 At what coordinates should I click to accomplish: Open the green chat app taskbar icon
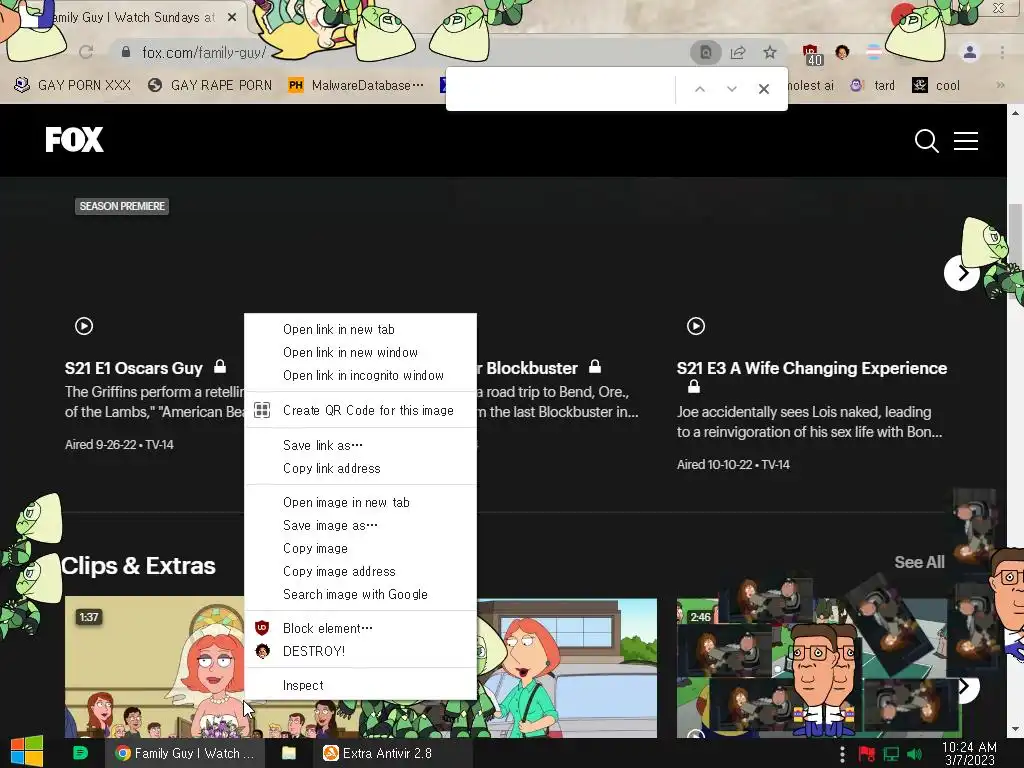[80, 753]
